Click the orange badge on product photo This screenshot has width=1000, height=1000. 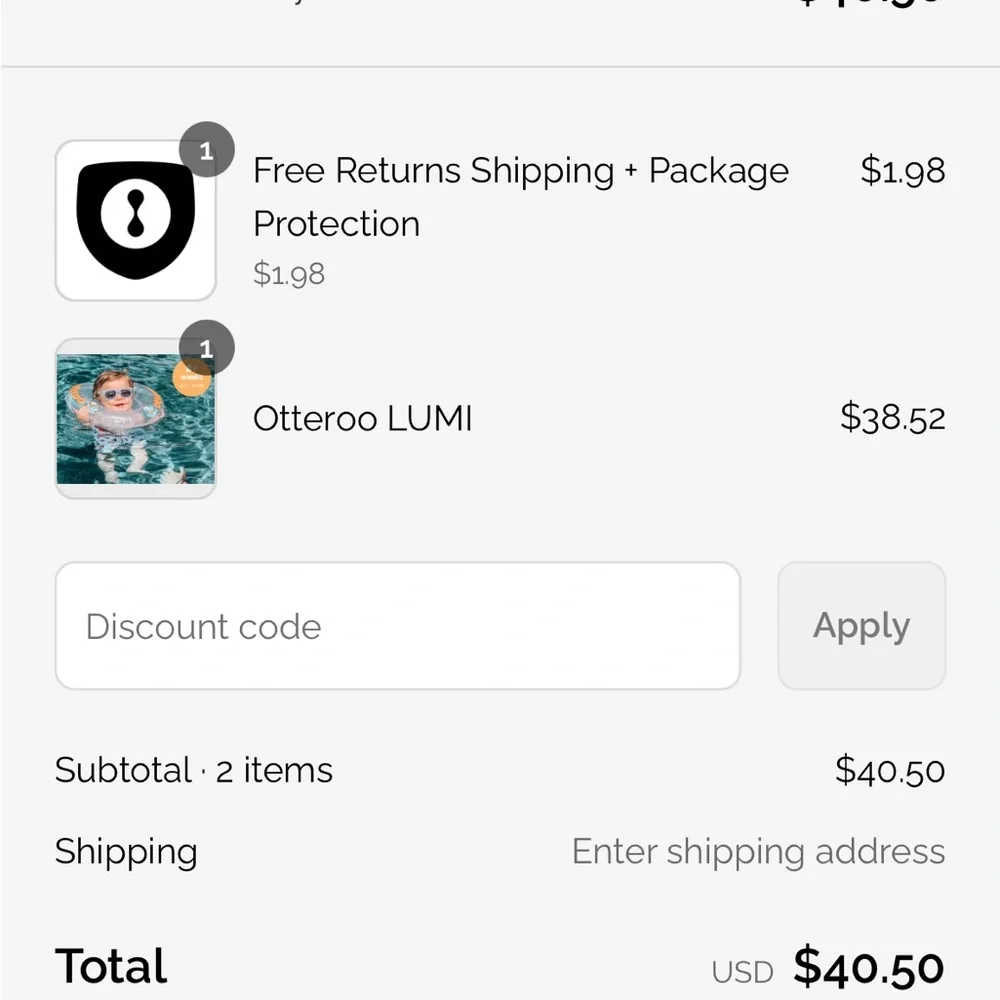pos(192,378)
